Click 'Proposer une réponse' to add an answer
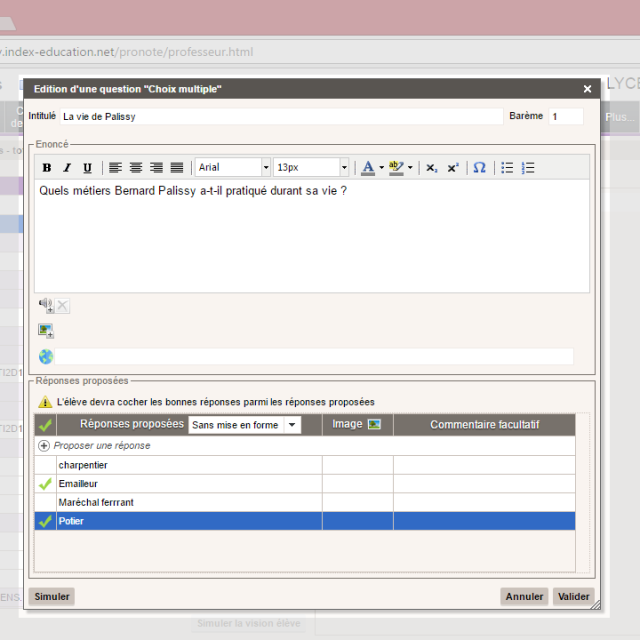Image resolution: width=640 pixels, height=640 pixels. point(101,446)
